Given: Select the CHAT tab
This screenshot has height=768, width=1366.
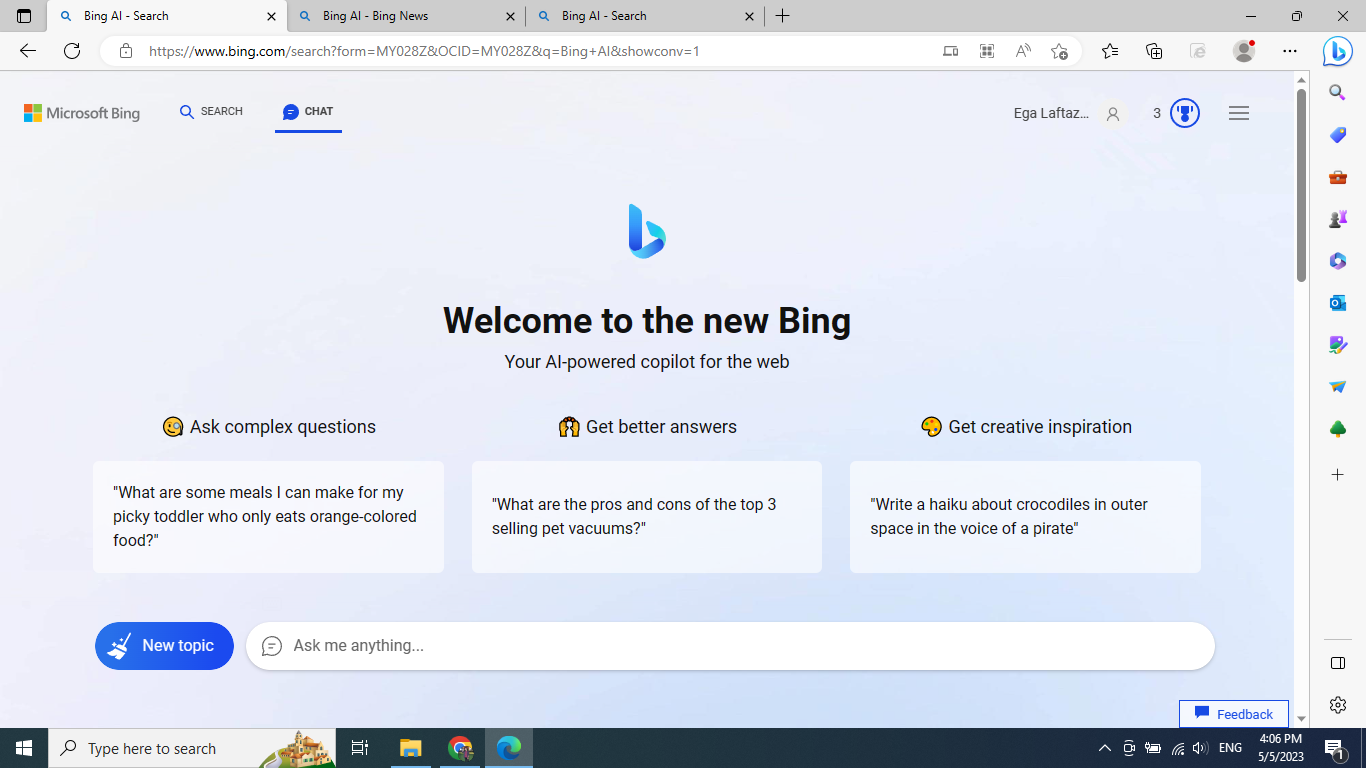Looking at the screenshot, I should (x=308, y=112).
